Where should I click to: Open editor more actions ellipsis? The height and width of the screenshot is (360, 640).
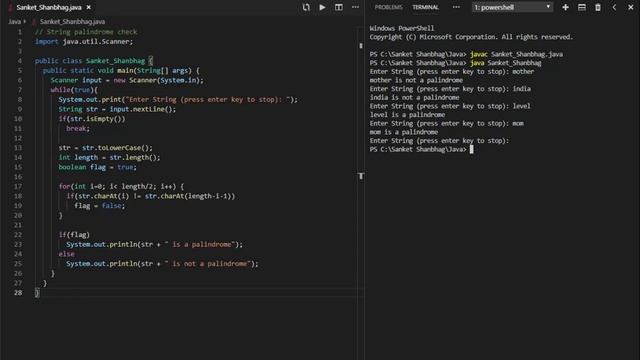pos(356,7)
